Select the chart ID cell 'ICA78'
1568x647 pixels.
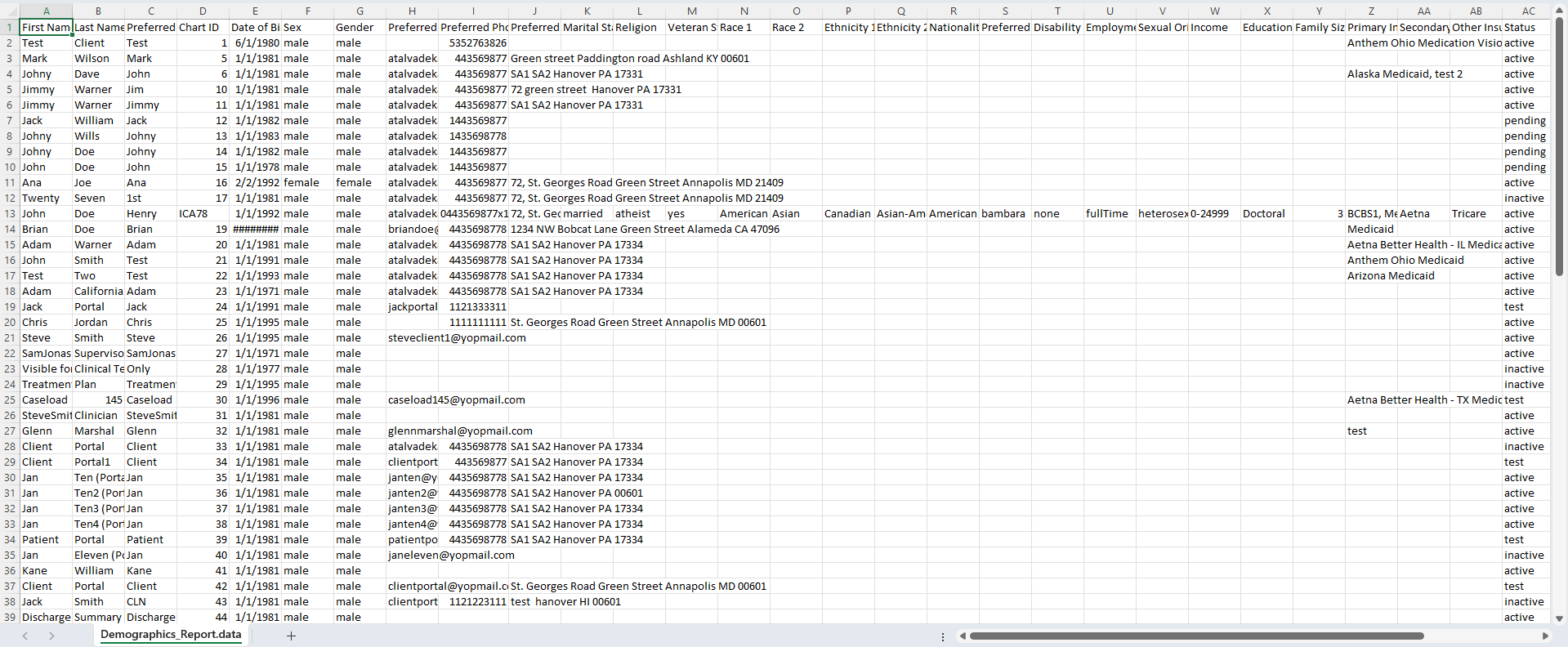point(203,213)
